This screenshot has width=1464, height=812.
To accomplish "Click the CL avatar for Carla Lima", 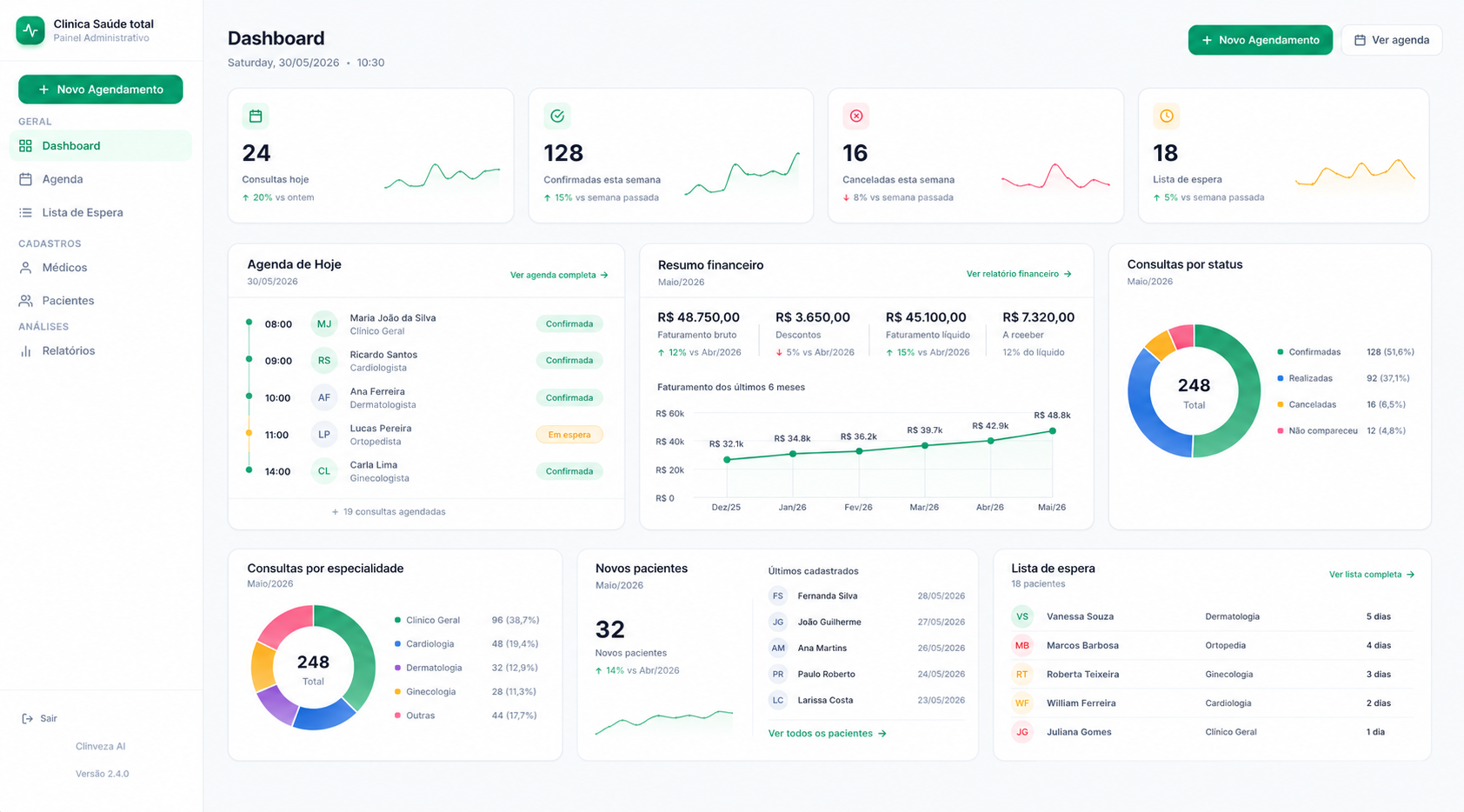I will pyautogui.click(x=324, y=471).
